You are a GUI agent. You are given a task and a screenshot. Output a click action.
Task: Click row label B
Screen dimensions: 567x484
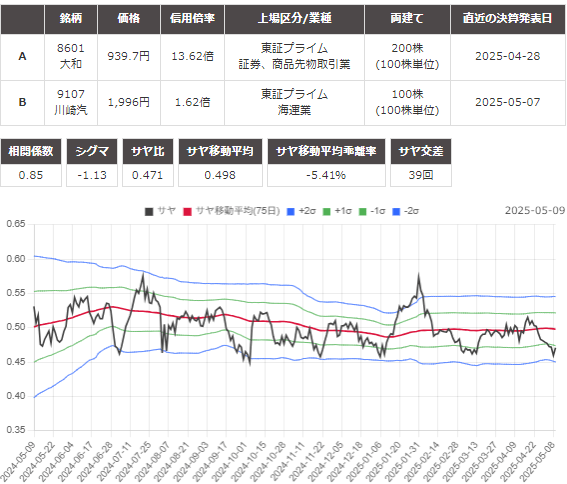coord(22,103)
